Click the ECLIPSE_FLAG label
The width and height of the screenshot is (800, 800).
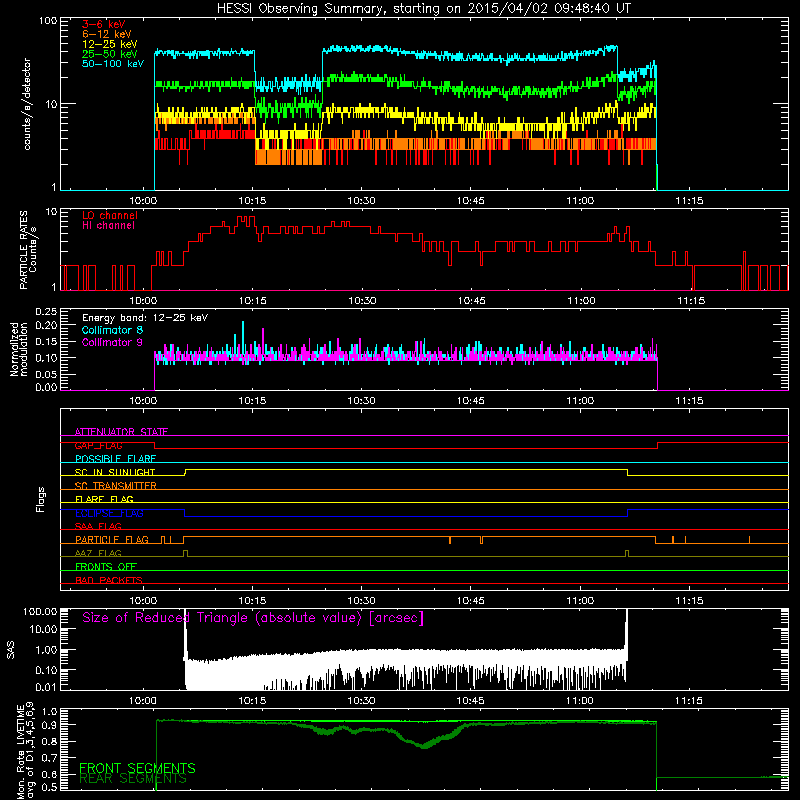click(109, 513)
